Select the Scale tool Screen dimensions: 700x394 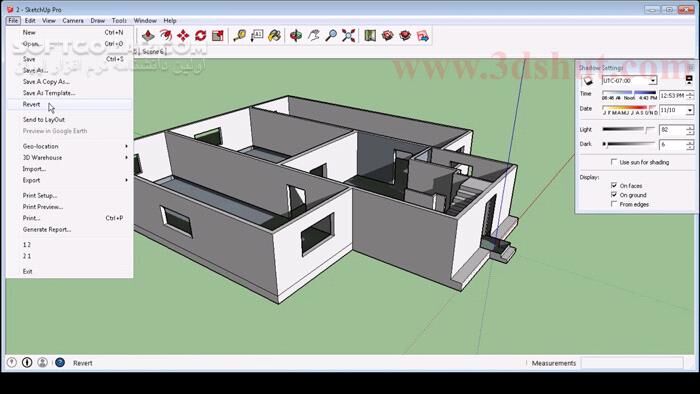[218, 36]
